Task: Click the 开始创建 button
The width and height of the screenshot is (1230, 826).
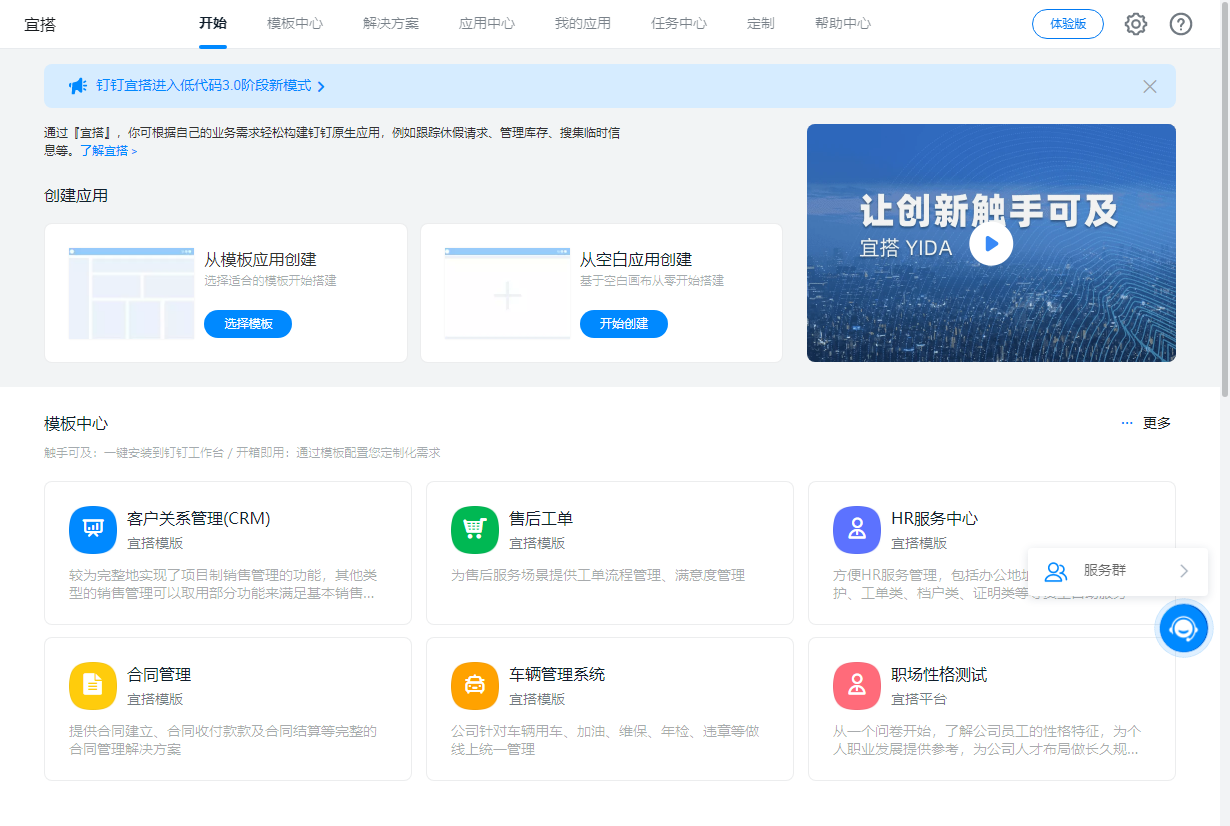Action: [x=624, y=324]
